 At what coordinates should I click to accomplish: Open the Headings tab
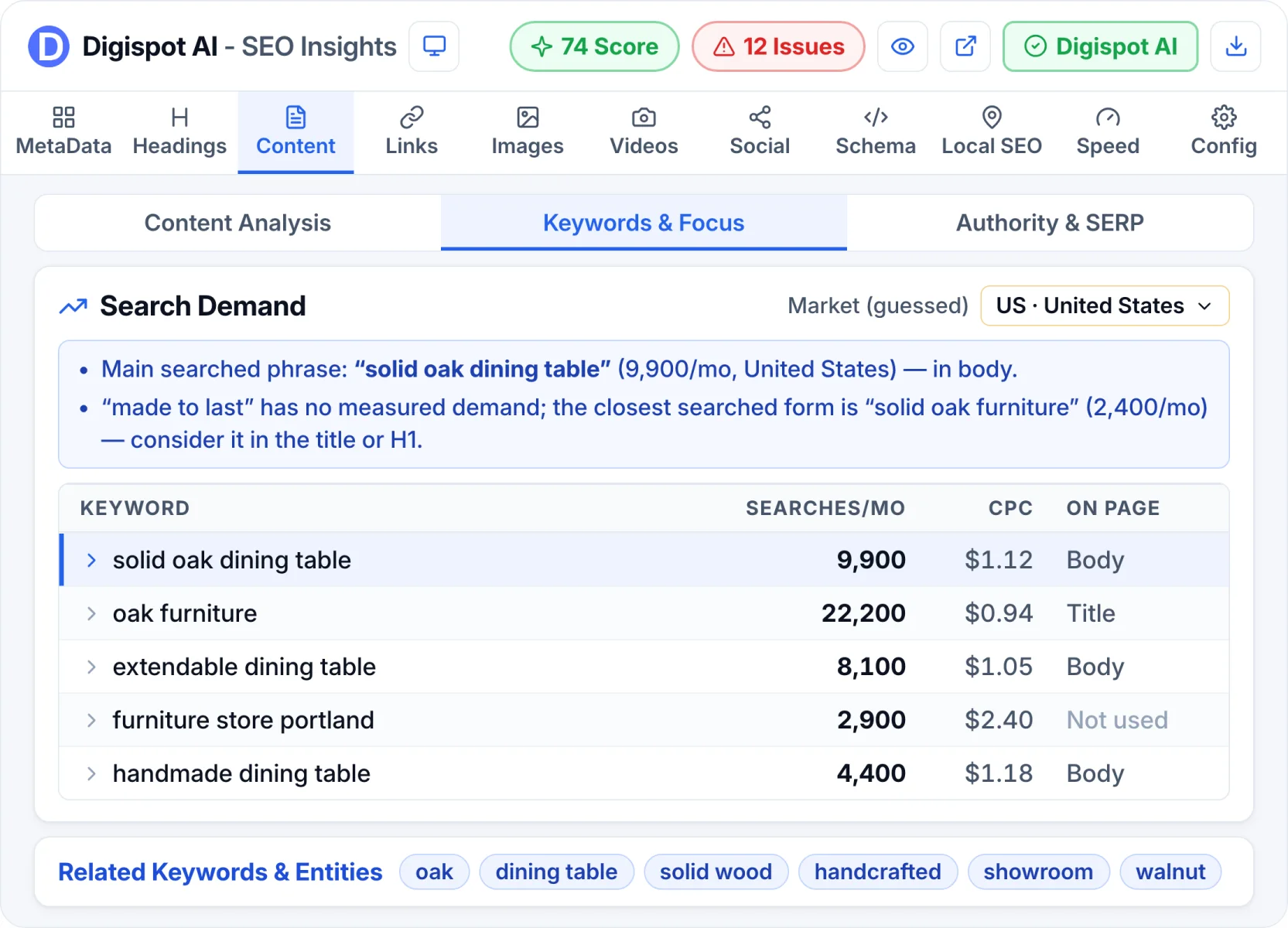(x=179, y=132)
